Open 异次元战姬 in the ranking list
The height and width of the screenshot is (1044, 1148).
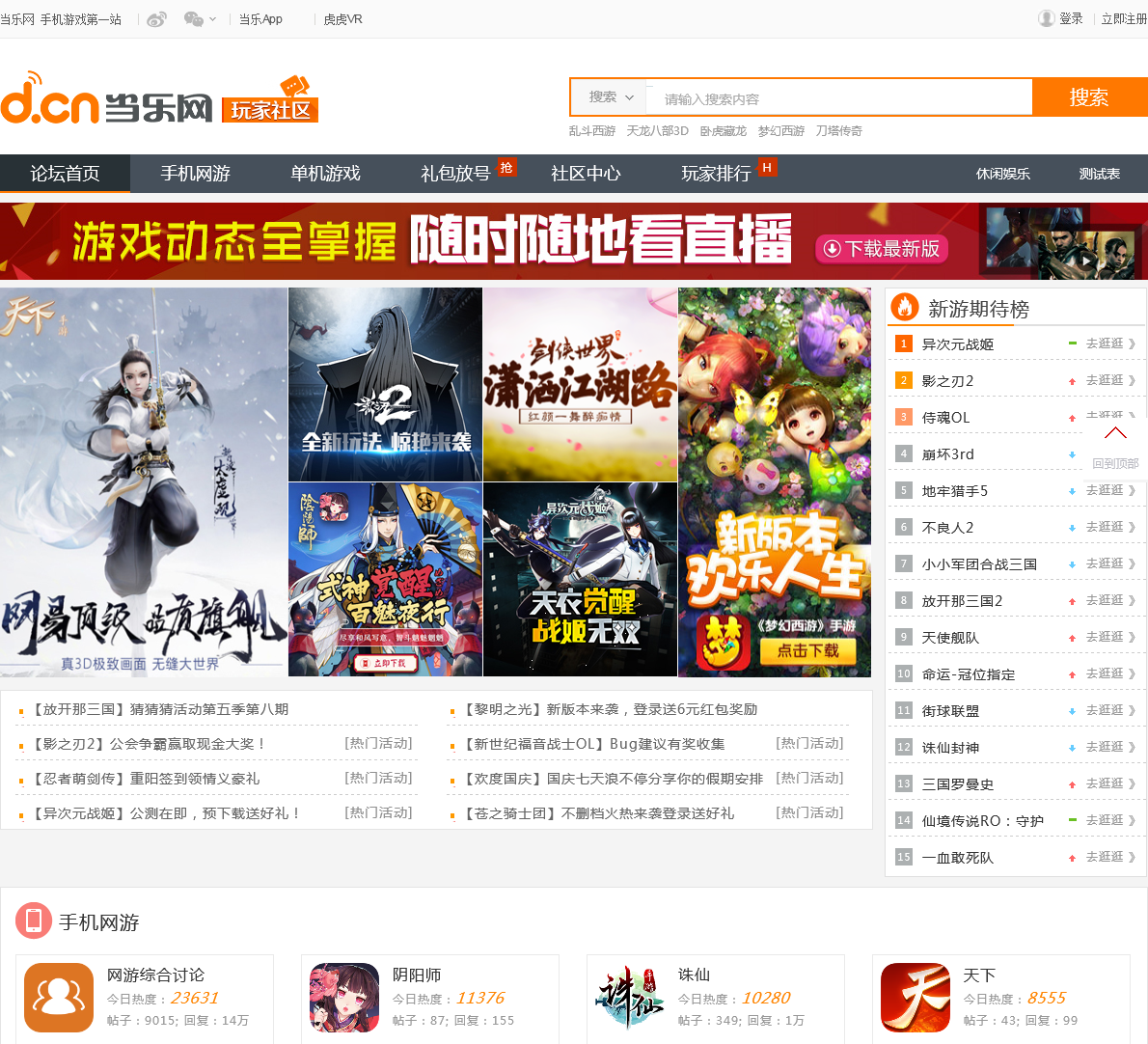click(x=958, y=344)
